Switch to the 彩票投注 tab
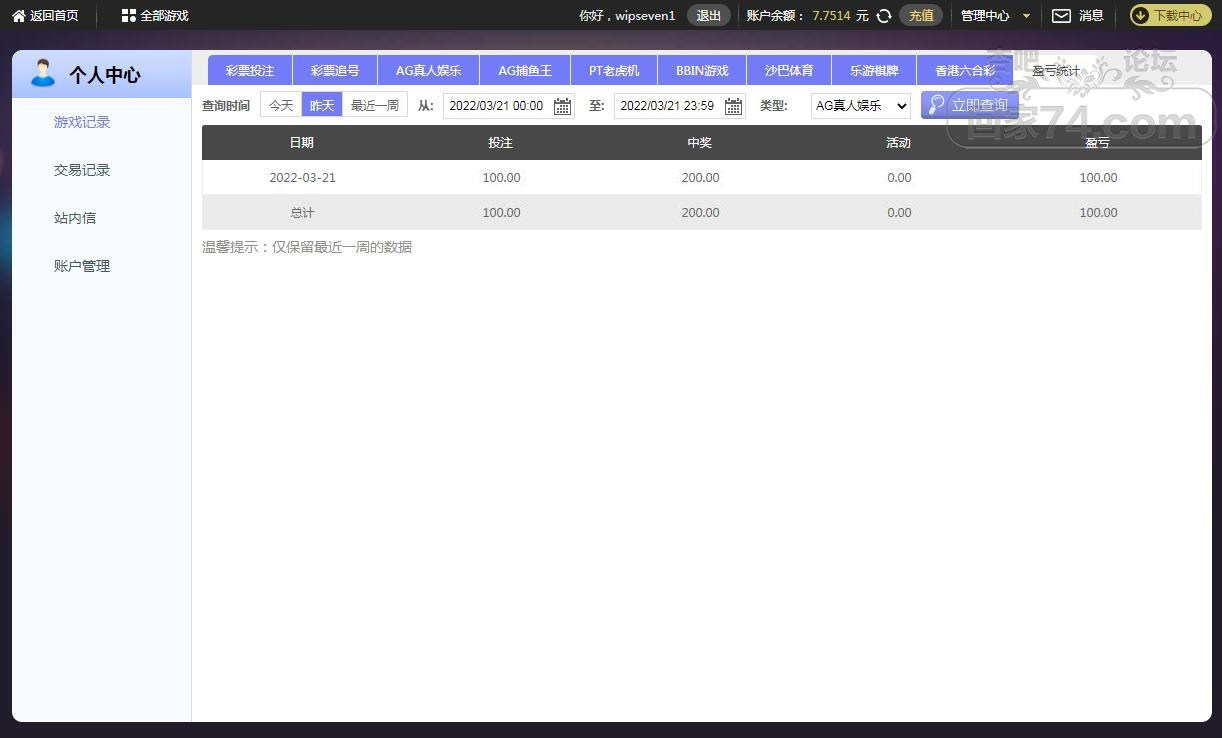 tap(250, 71)
